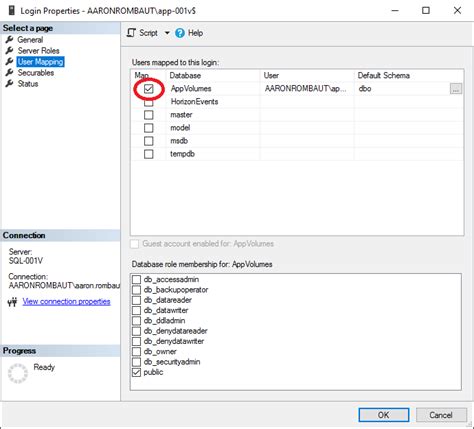Viewport: 474px width, 429px height.
Task: Click the blue Help question-mark icon
Action: (x=180, y=33)
